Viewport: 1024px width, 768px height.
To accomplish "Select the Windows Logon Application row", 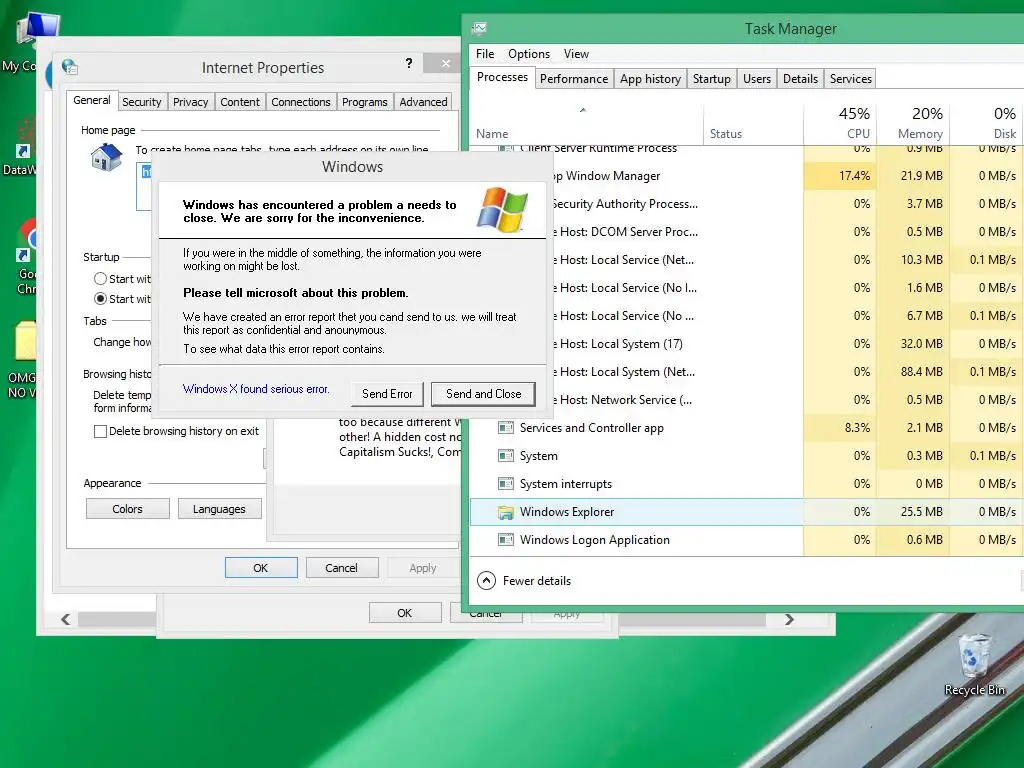I will coord(746,540).
